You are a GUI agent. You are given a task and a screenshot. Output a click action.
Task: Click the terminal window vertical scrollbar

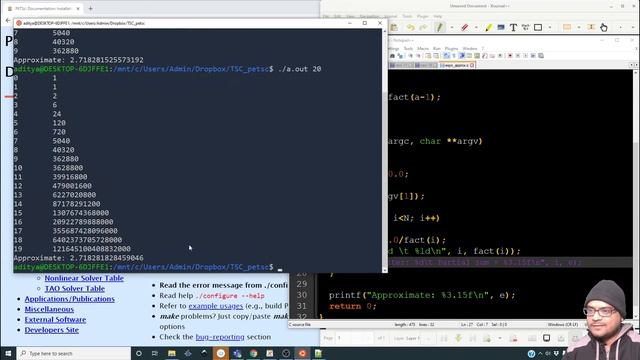click(384, 150)
